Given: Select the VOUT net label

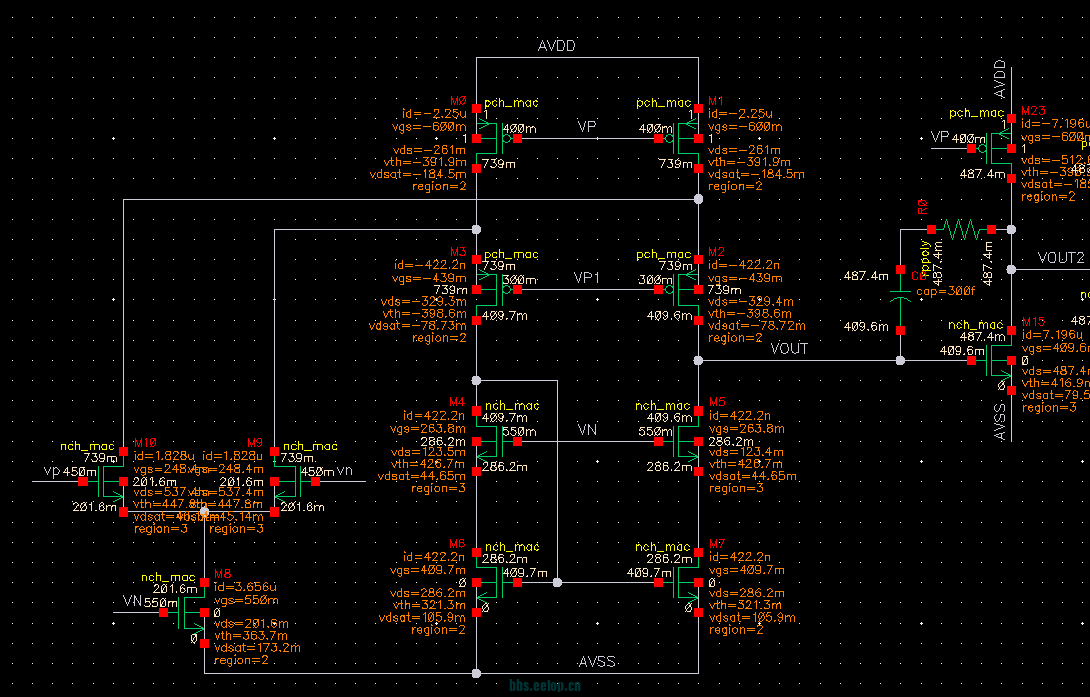Looking at the screenshot, I should pos(789,349).
